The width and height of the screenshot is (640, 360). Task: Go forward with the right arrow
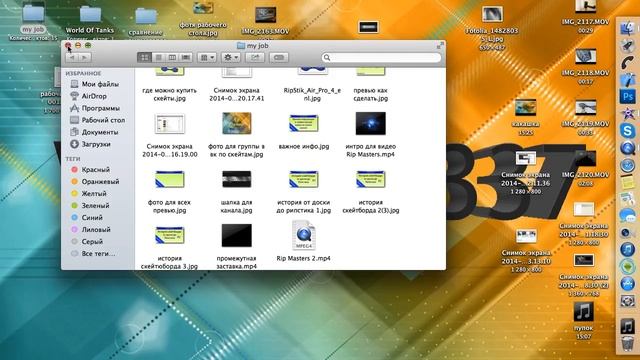84,58
